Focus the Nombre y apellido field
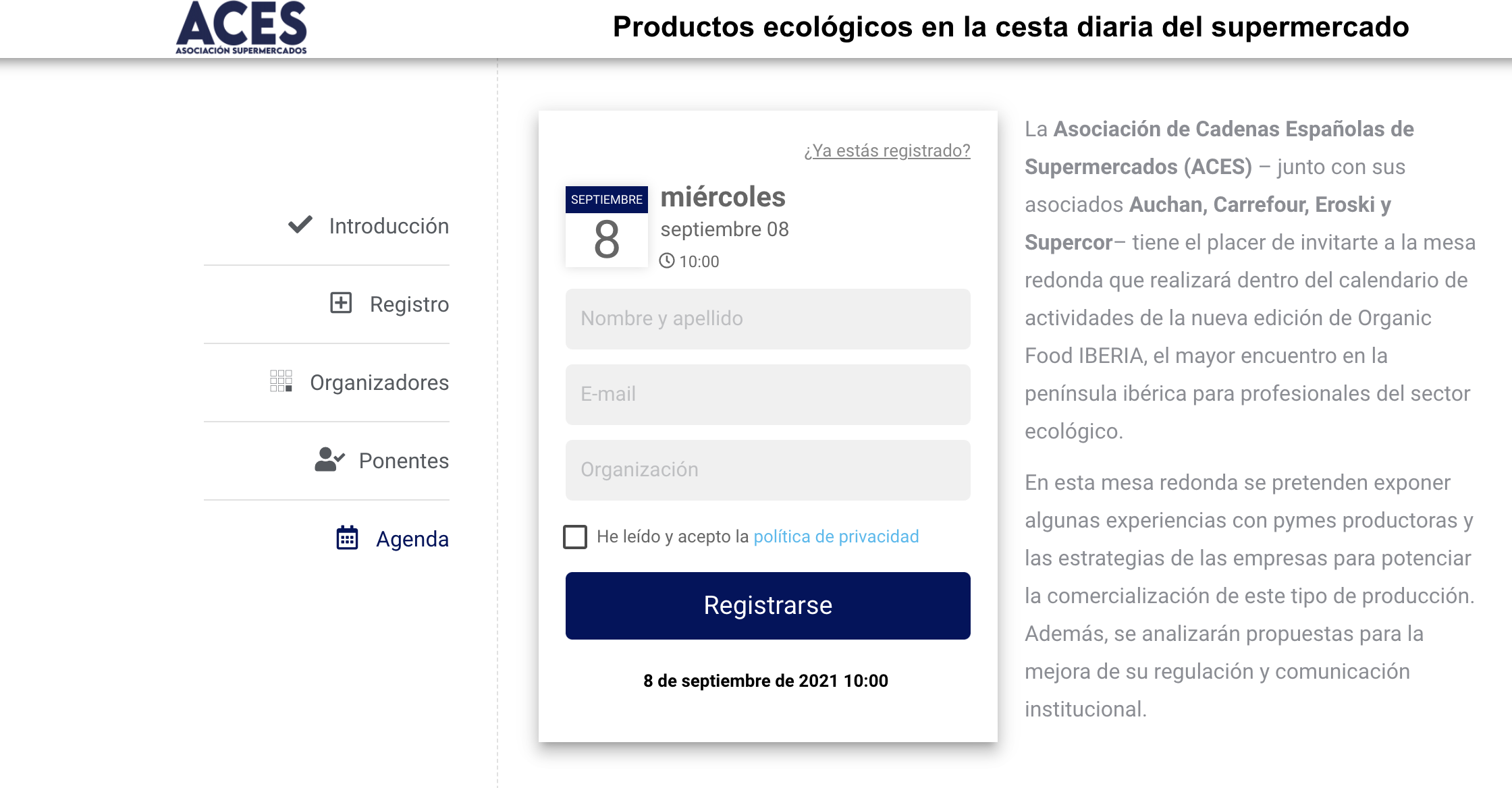1512x788 pixels. tap(768, 319)
